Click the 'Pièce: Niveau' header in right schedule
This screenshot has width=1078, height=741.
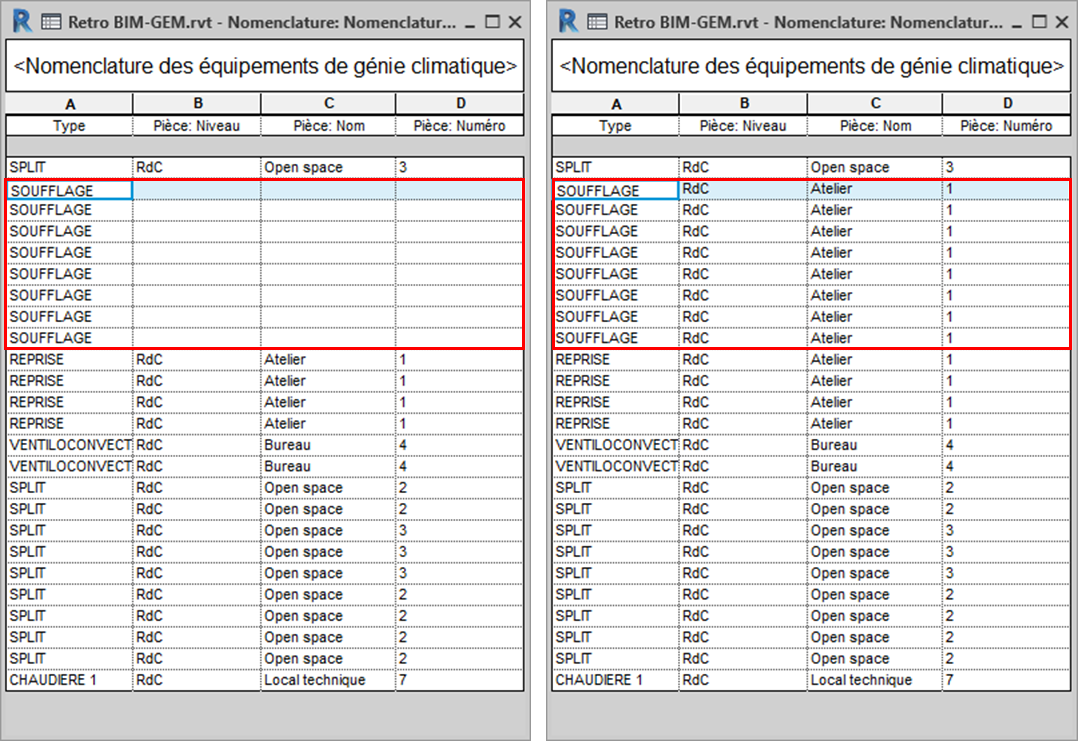(744, 126)
